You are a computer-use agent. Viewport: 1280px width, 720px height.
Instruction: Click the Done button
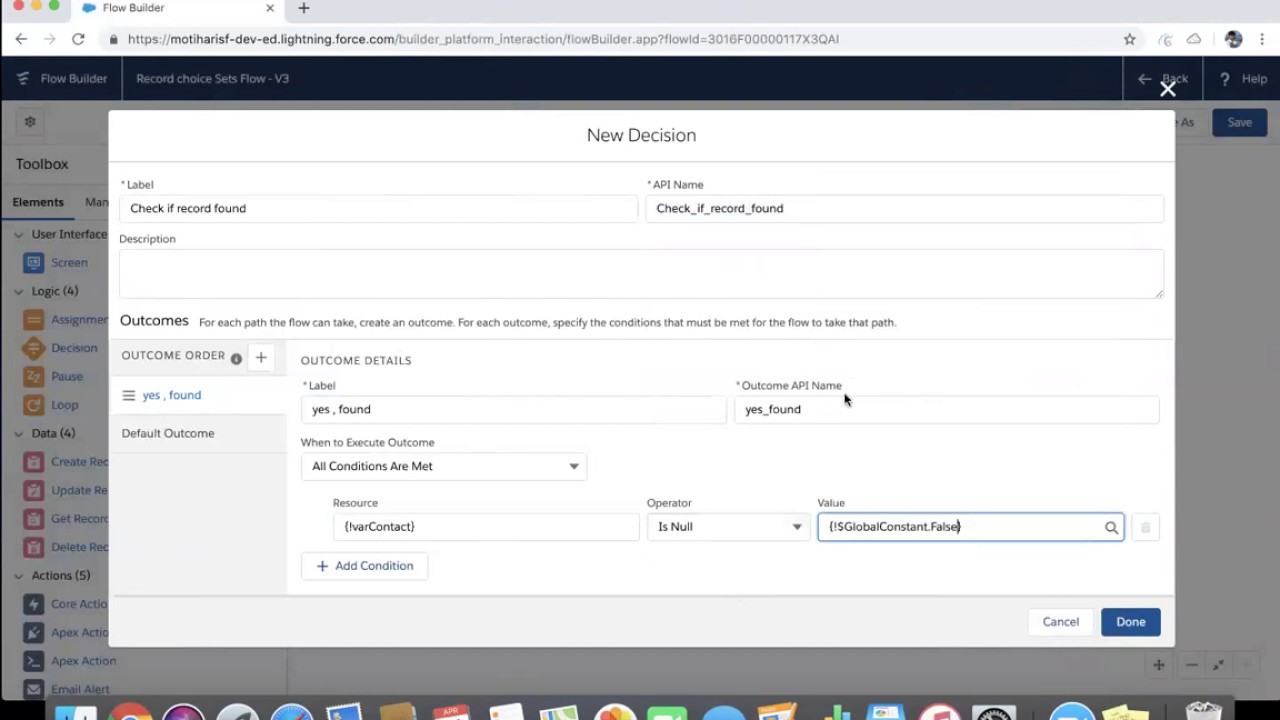click(1131, 622)
